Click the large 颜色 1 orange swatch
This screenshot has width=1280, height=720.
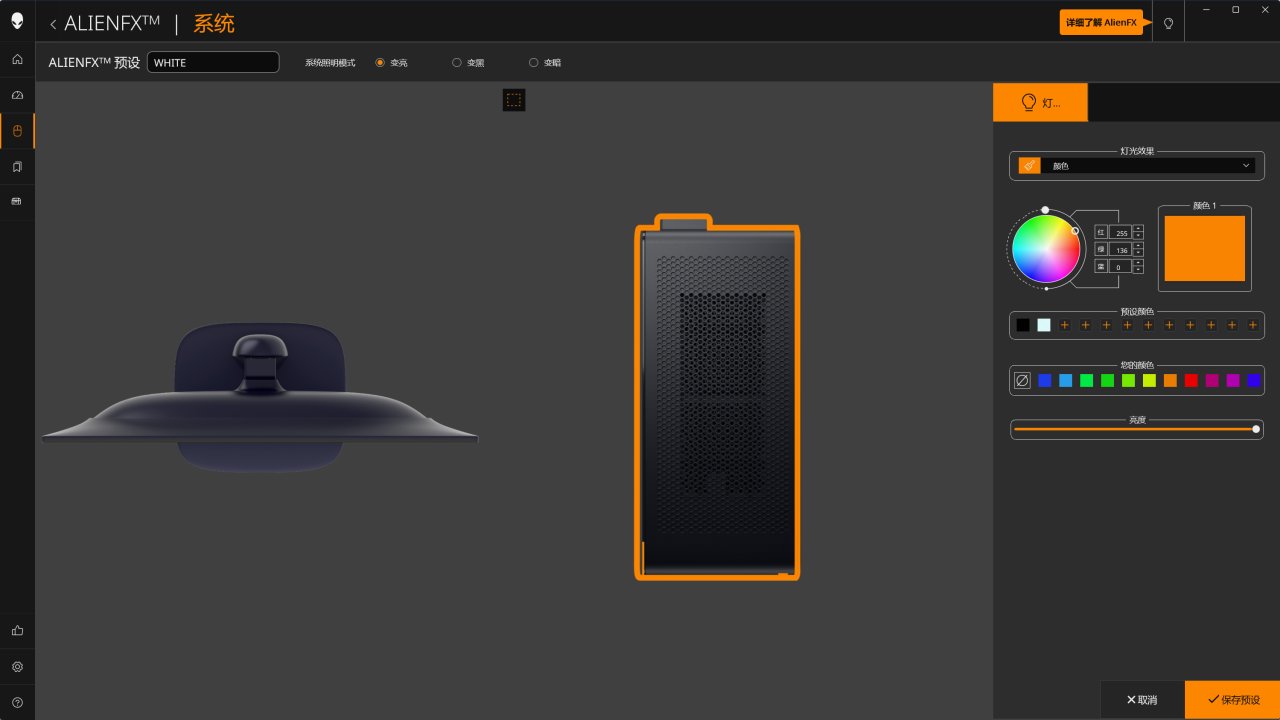1205,249
